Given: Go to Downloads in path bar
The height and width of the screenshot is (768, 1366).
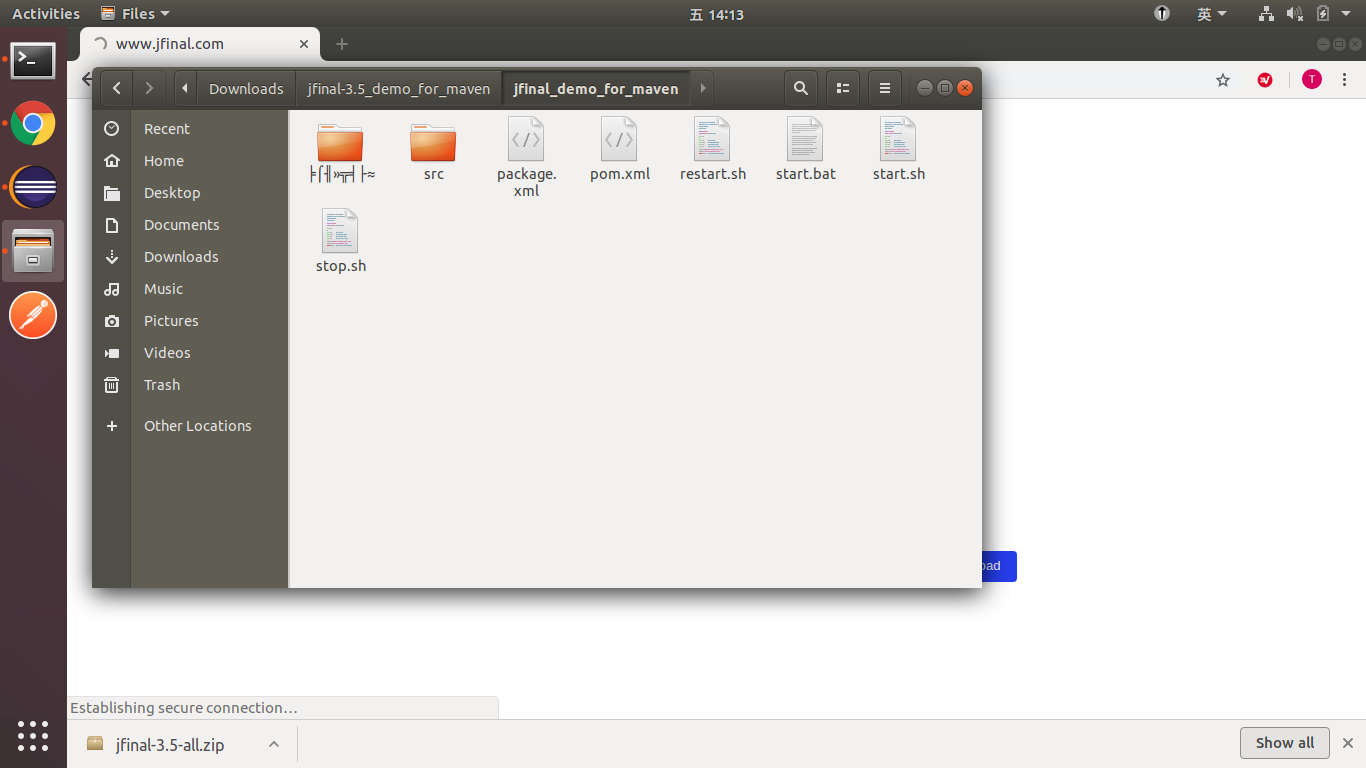Looking at the screenshot, I should [246, 88].
